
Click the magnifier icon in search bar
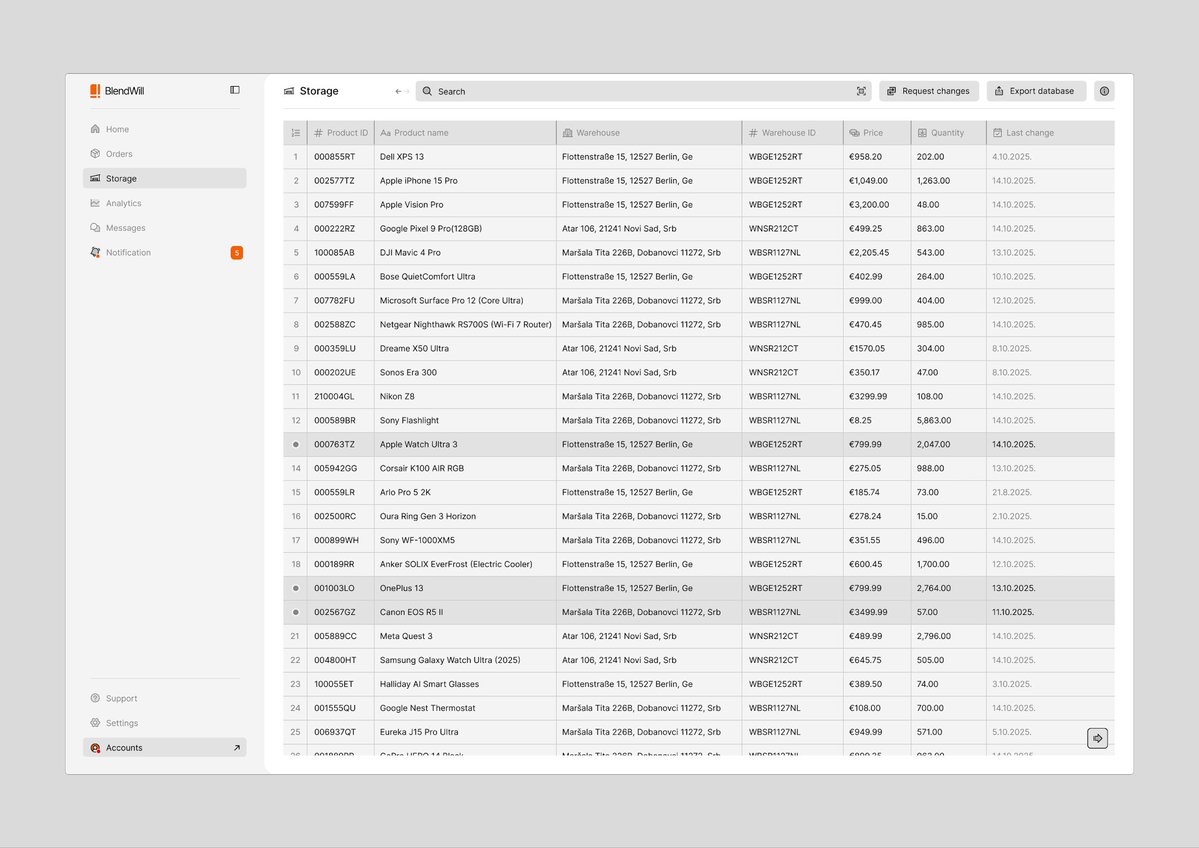click(x=427, y=91)
